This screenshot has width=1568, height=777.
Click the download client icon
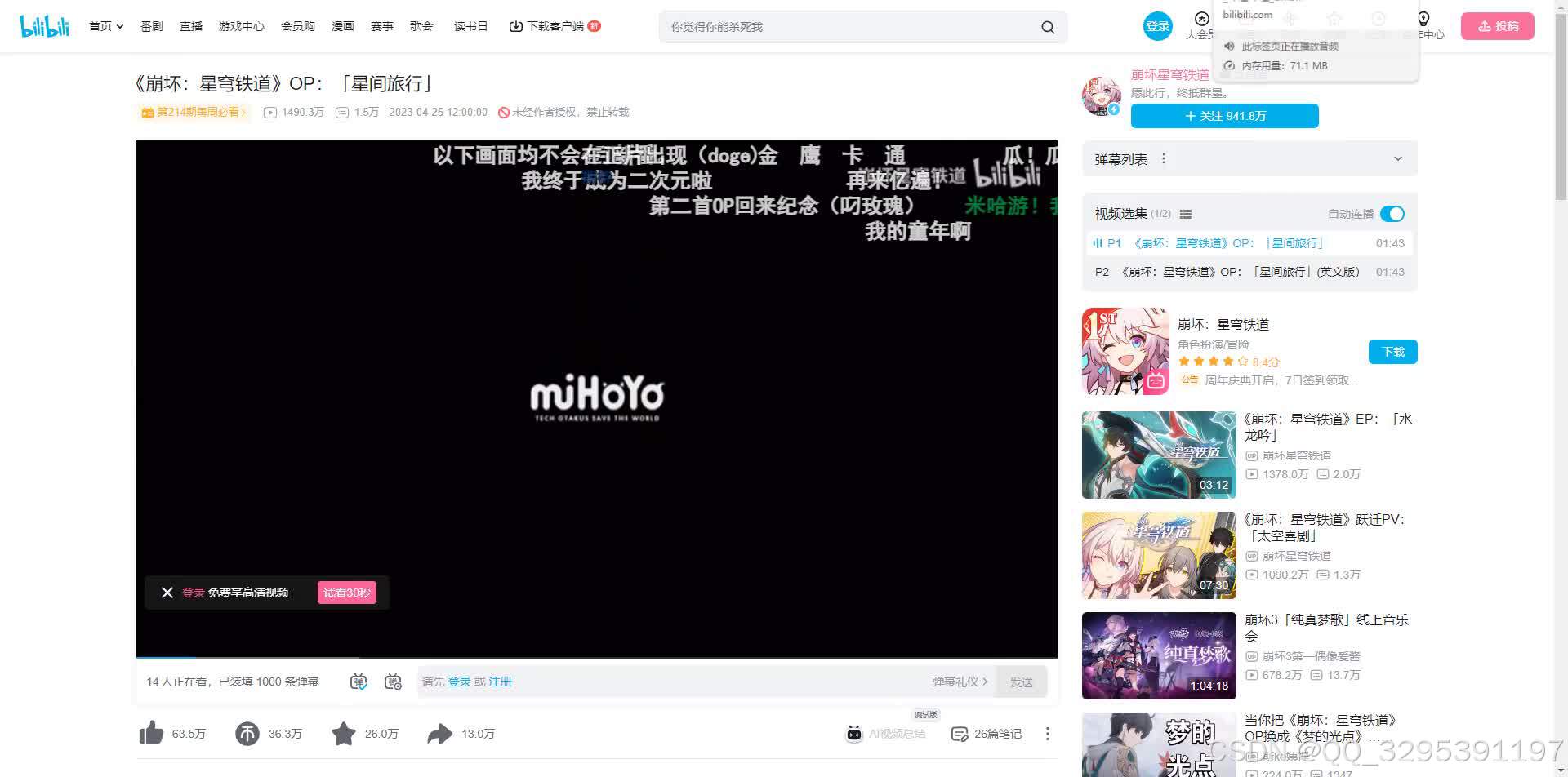coord(515,26)
